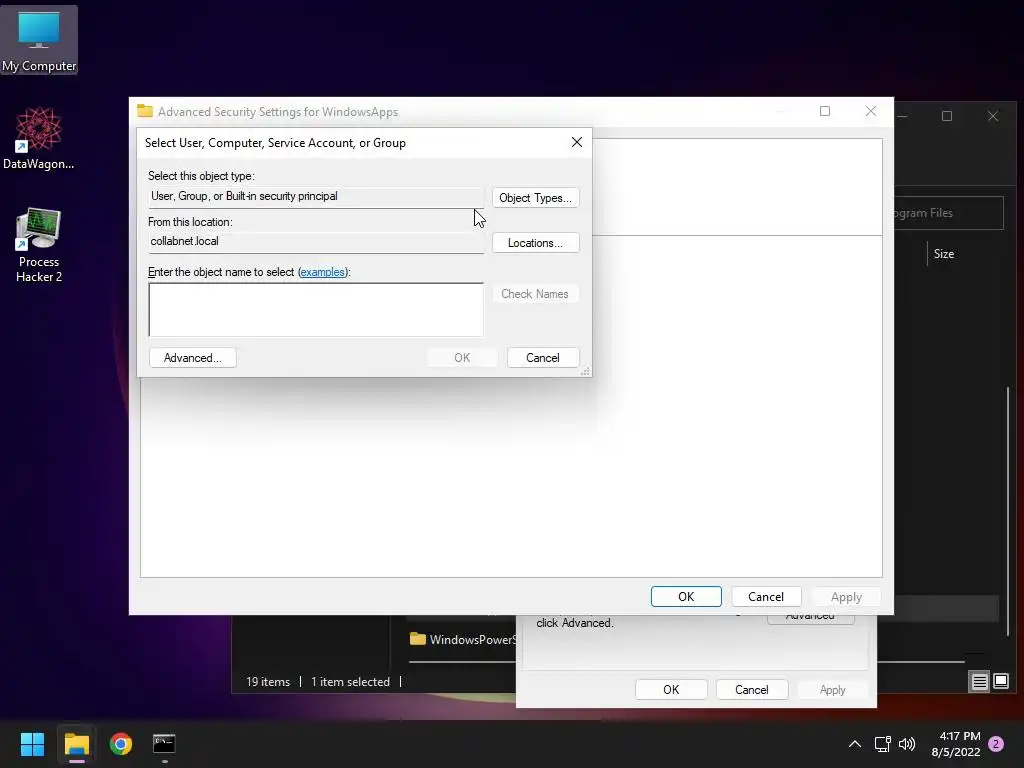Open Google Chrome from the taskbar
This screenshot has height=768, width=1024.
click(x=121, y=744)
